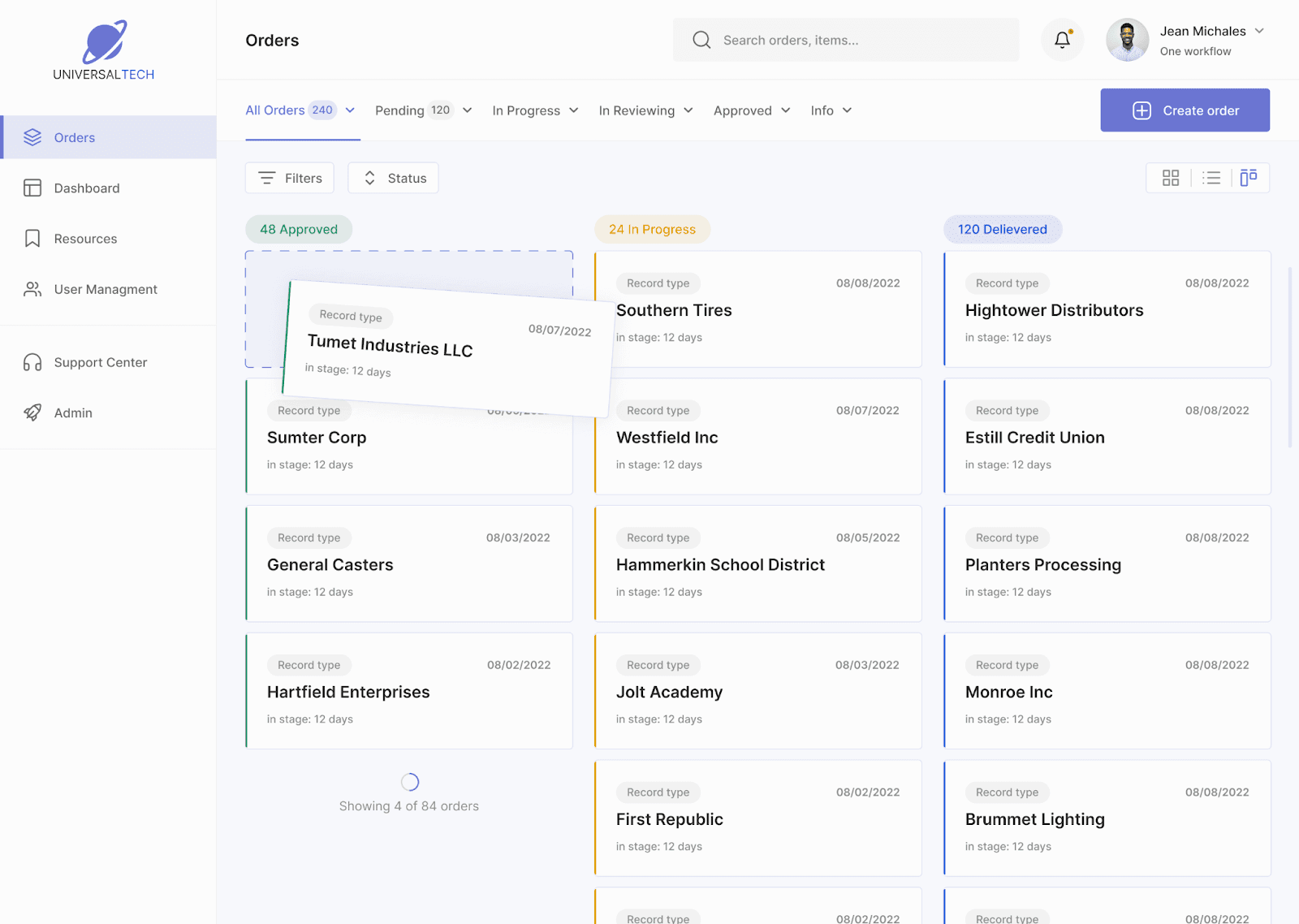Image resolution: width=1299 pixels, height=924 pixels.
Task: Click the Admin rocket icon
Action: point(32,412)
